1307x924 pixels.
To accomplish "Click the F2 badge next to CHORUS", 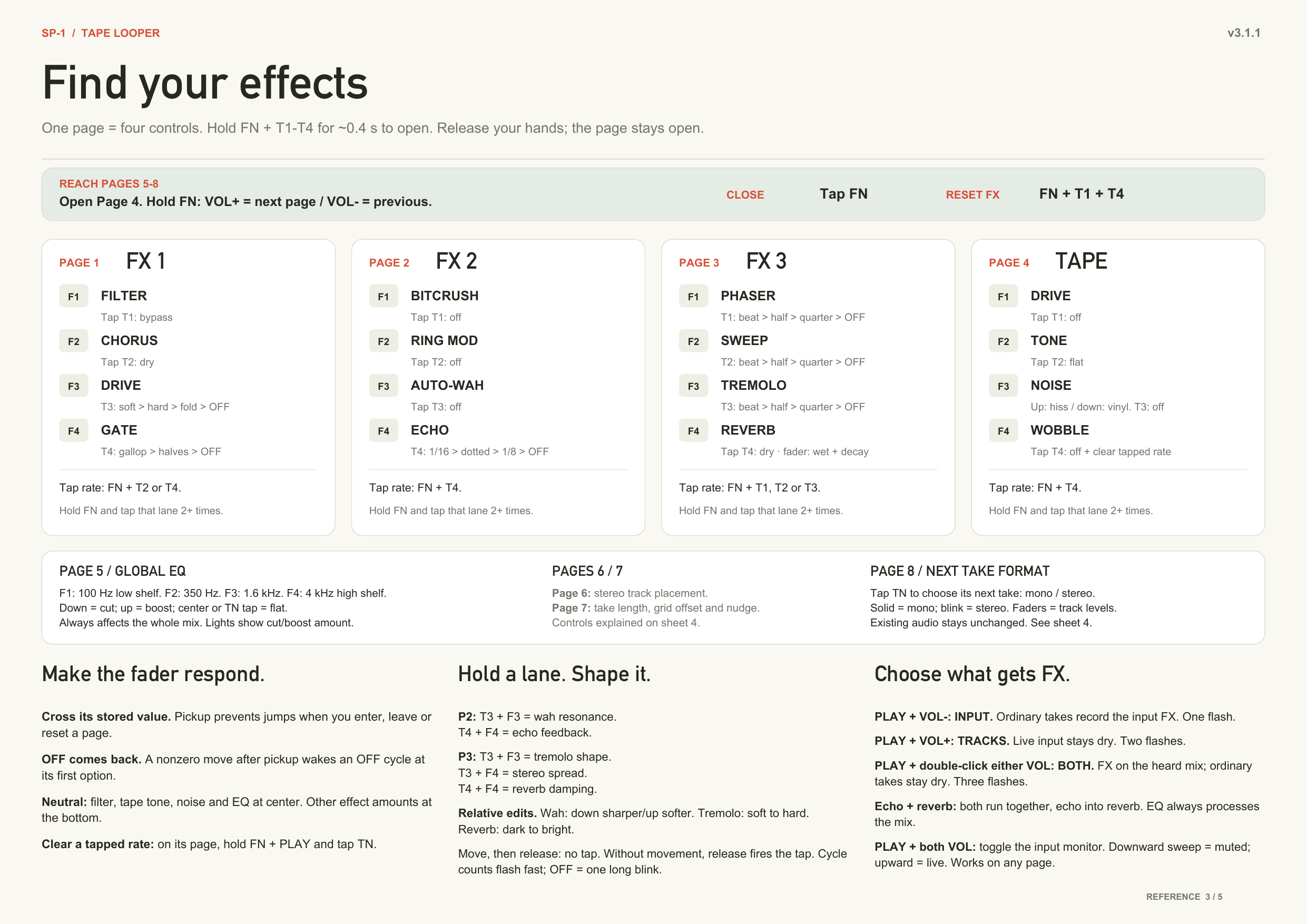I will [x=73, y=341].
